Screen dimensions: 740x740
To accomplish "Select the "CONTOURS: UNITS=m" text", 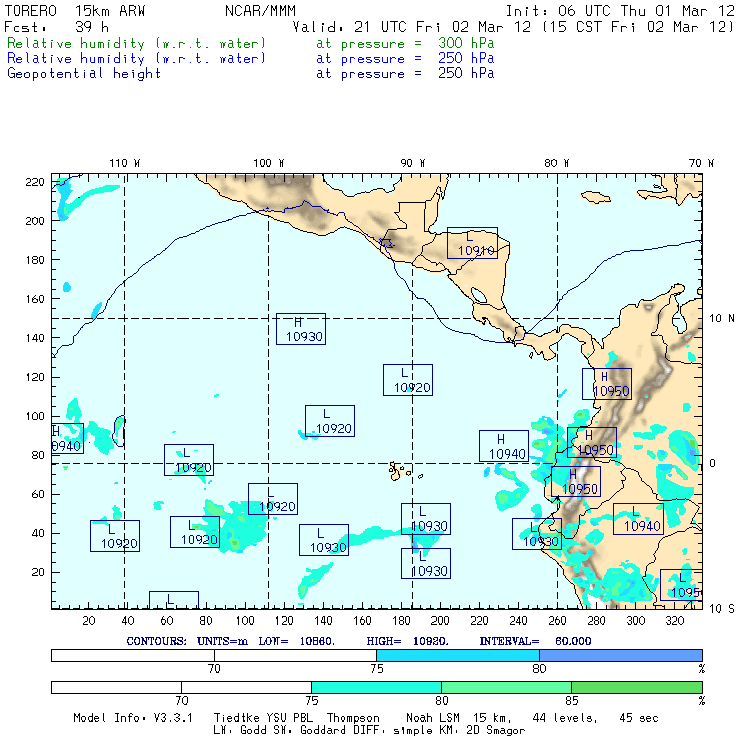I will pos(187,641).
